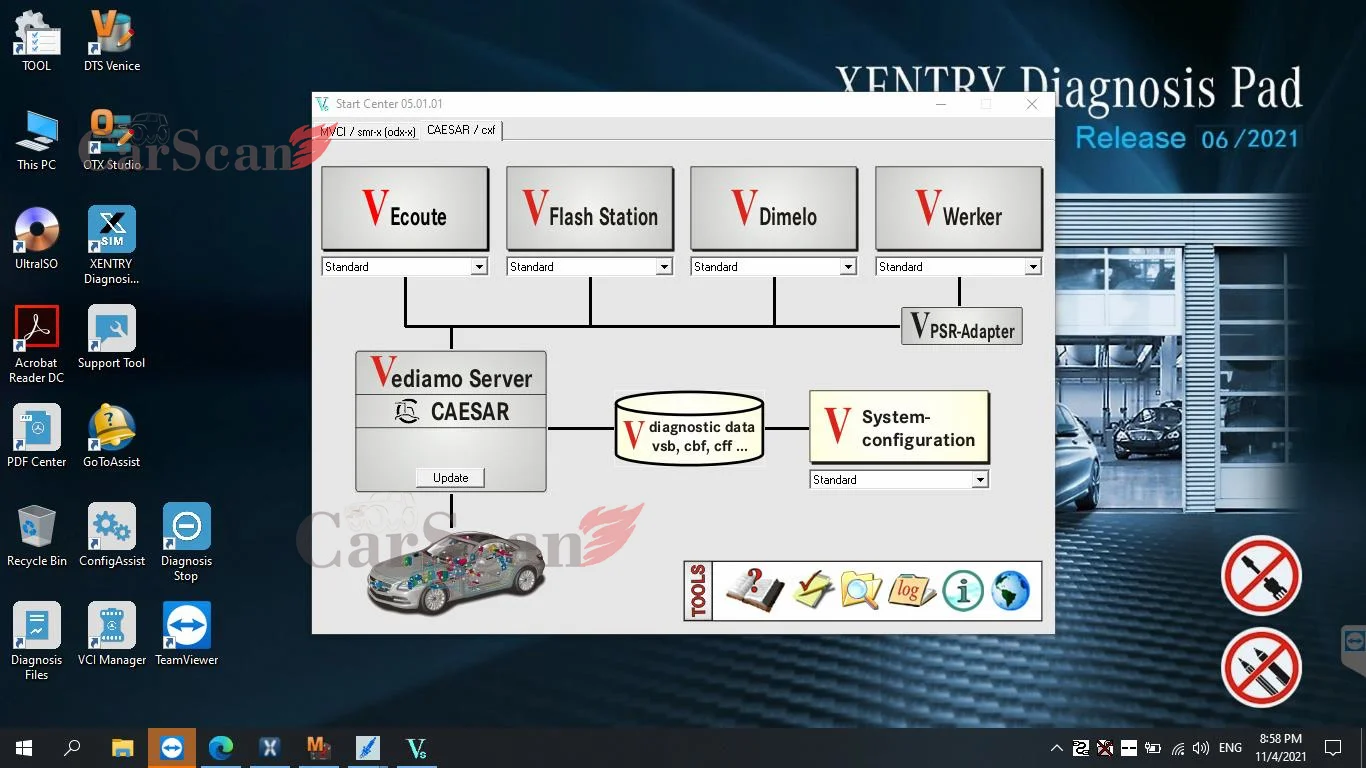This screenshot has height=768, width=1366.
Task: Open the log folder tool icon
Action: point(911,590)
